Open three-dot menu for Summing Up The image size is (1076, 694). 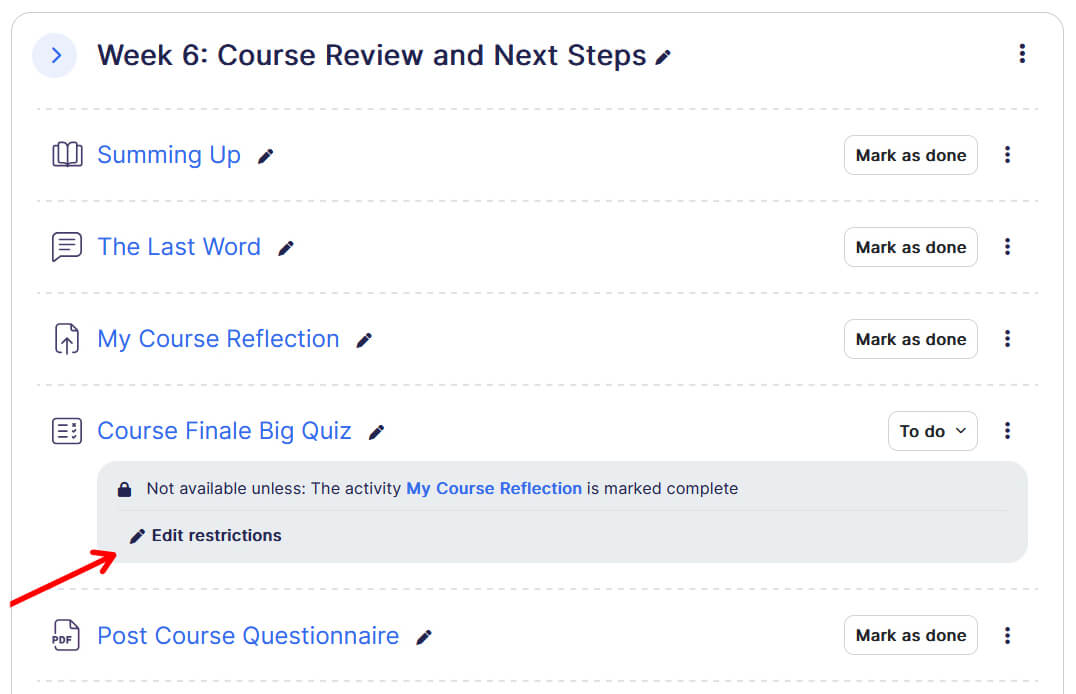coord(1007,155)
